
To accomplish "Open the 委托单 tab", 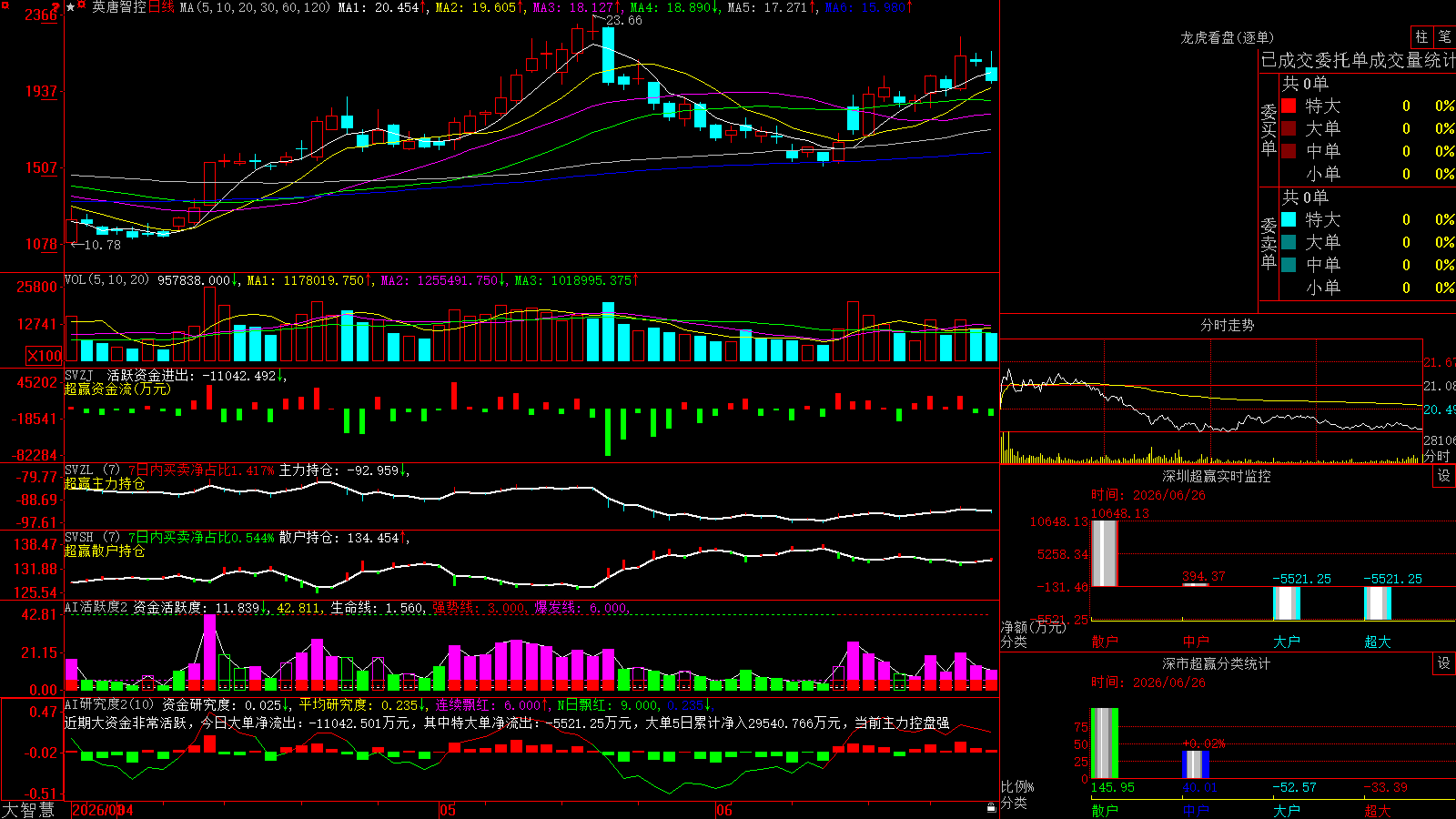I will coord(1342,61).
